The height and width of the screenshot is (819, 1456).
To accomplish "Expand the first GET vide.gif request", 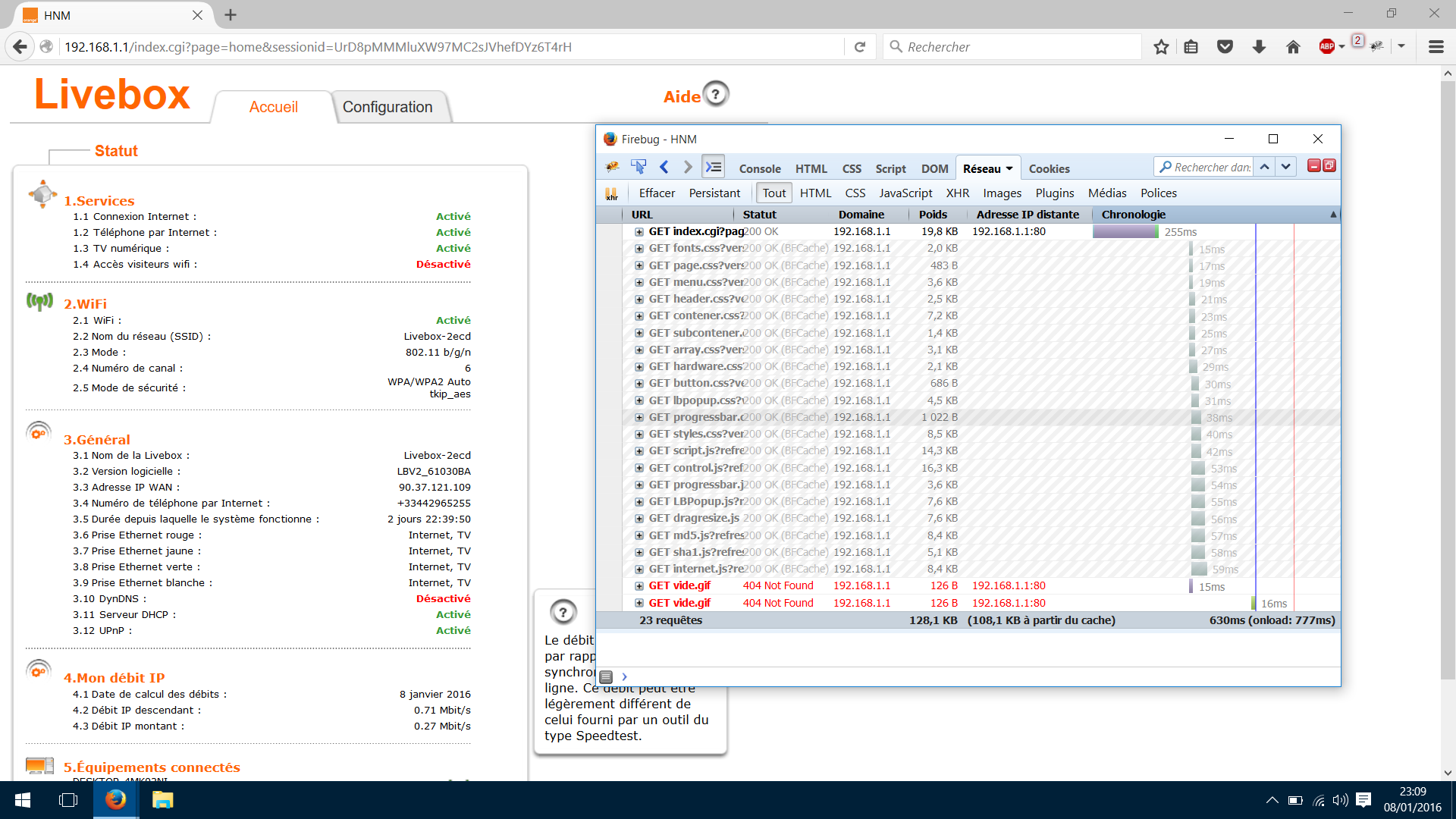I will pyautogui.click(x=639, y=586).
